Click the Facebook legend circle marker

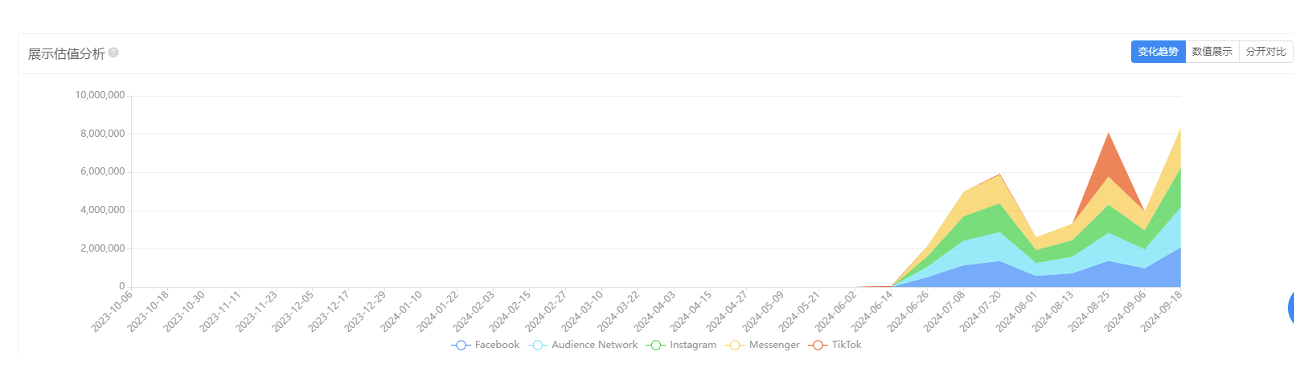[x=461, y=345]
